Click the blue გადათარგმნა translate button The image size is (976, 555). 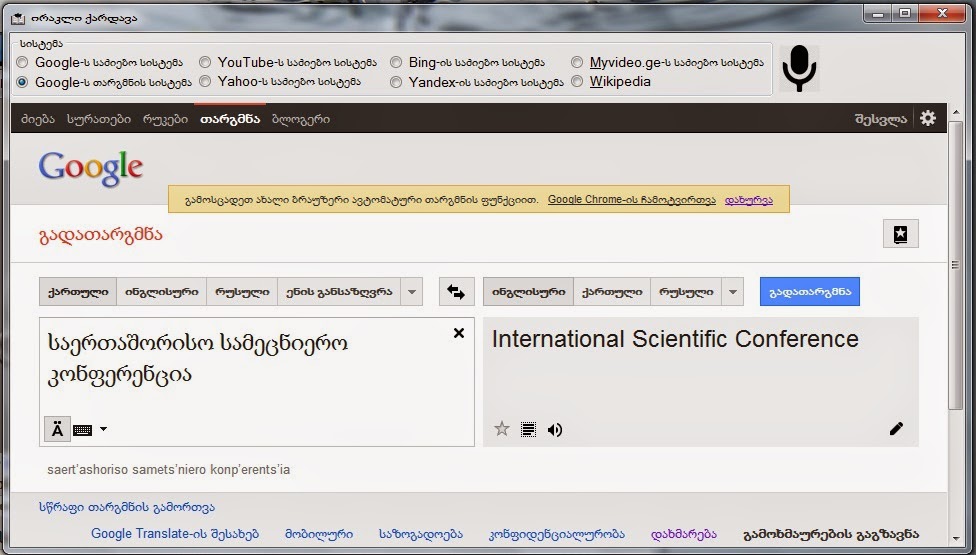pos(810,292)
